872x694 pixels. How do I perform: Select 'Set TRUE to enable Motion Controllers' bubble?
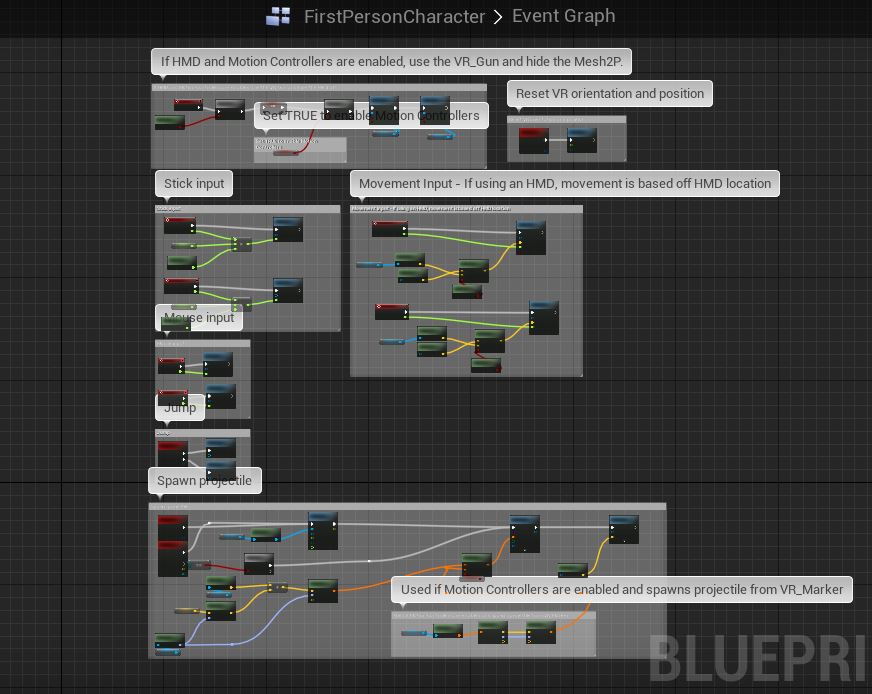[x=371, y=116]
